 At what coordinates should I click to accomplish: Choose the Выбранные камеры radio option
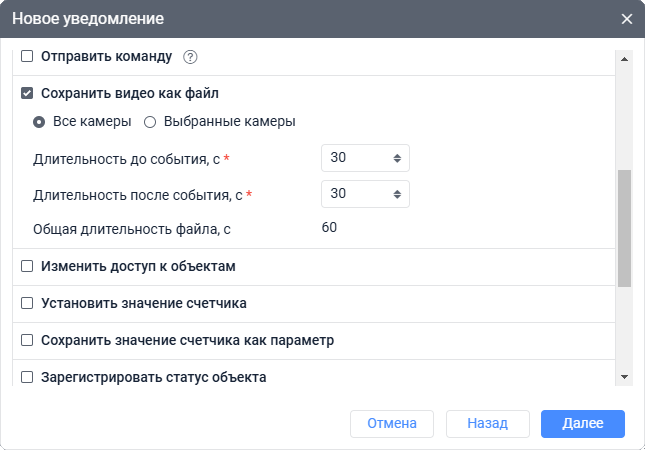(x=151, y=122)
